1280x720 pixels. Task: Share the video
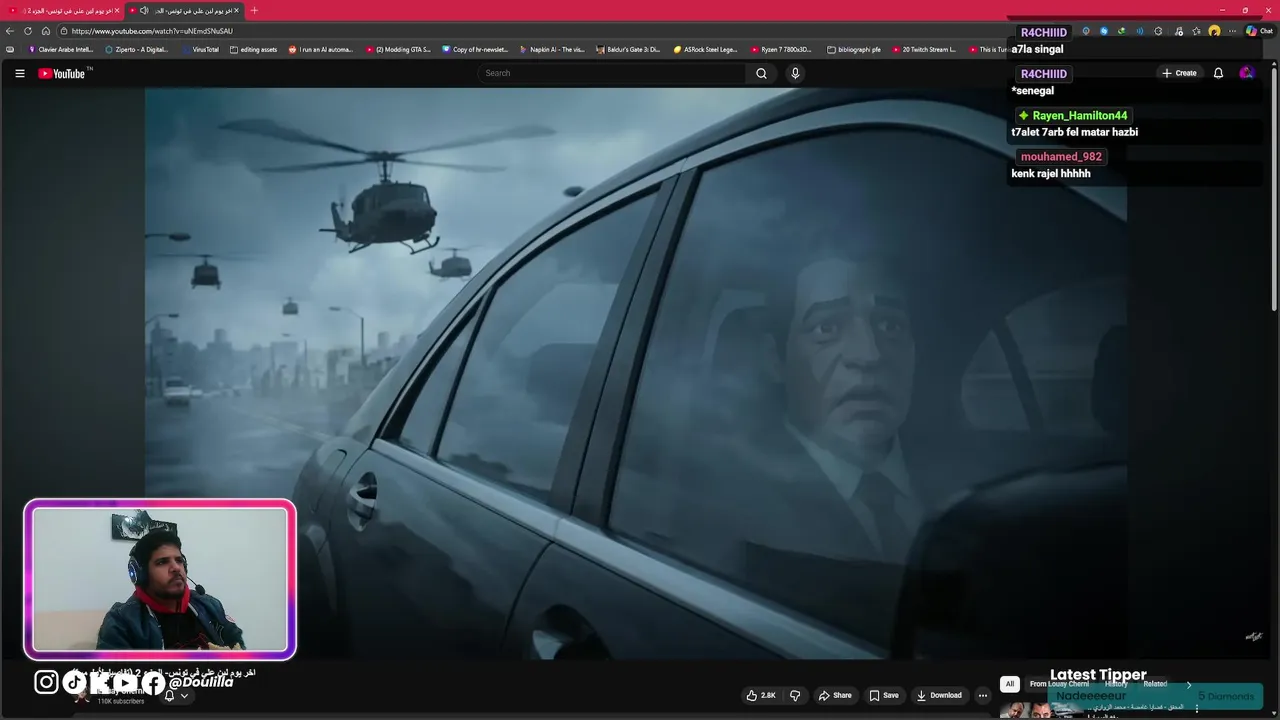point(835,695)
